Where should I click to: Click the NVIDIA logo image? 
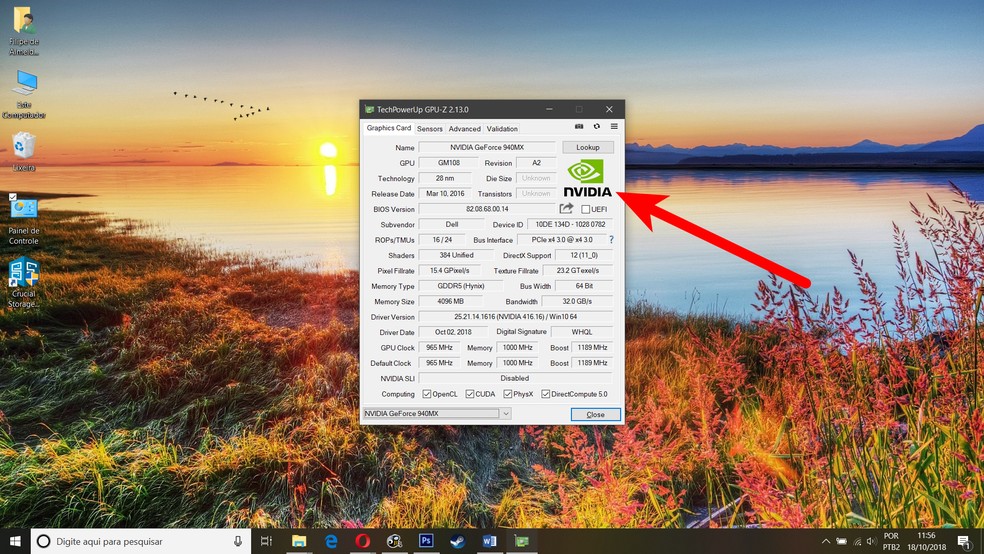(x=587, y=178)
